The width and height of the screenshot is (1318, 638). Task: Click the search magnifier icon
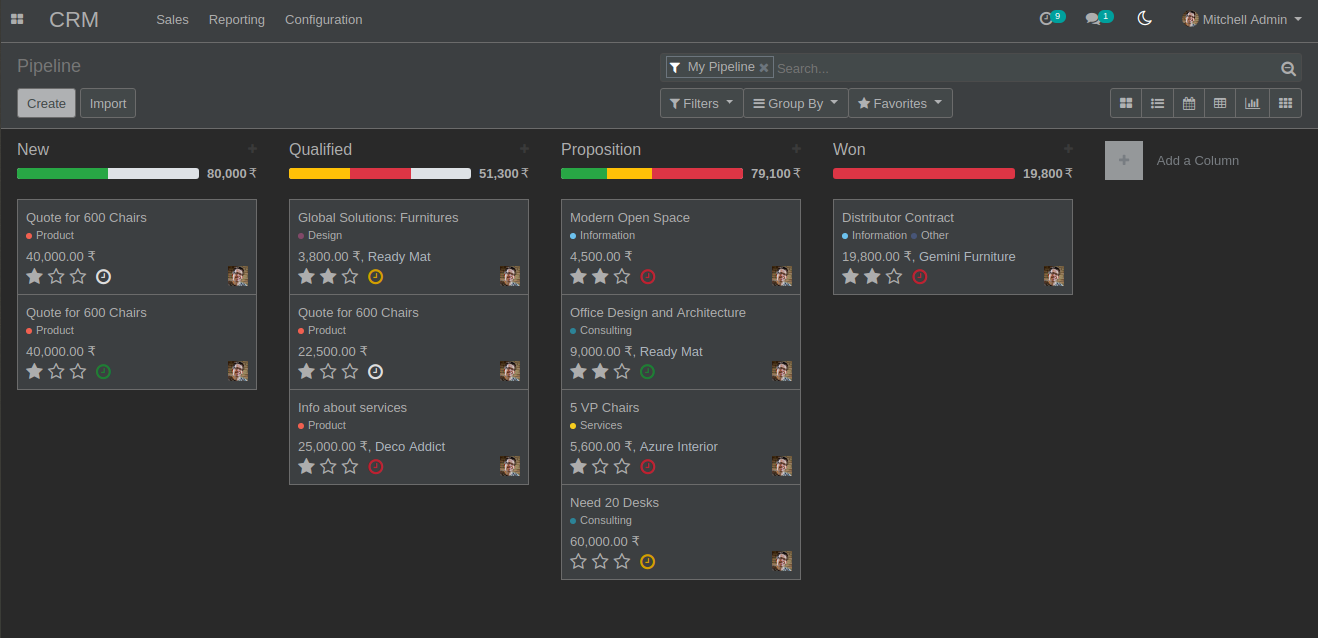coord(1288,69)
